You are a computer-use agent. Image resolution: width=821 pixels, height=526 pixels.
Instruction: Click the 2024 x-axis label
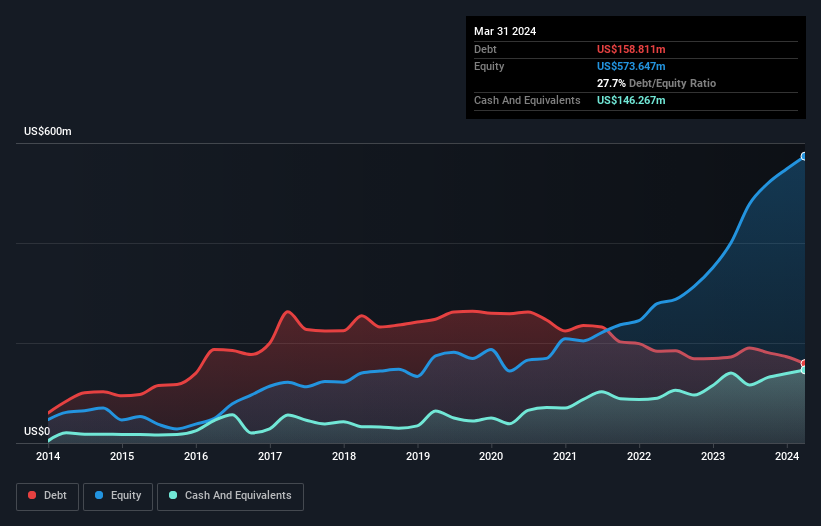pos(787,457)
